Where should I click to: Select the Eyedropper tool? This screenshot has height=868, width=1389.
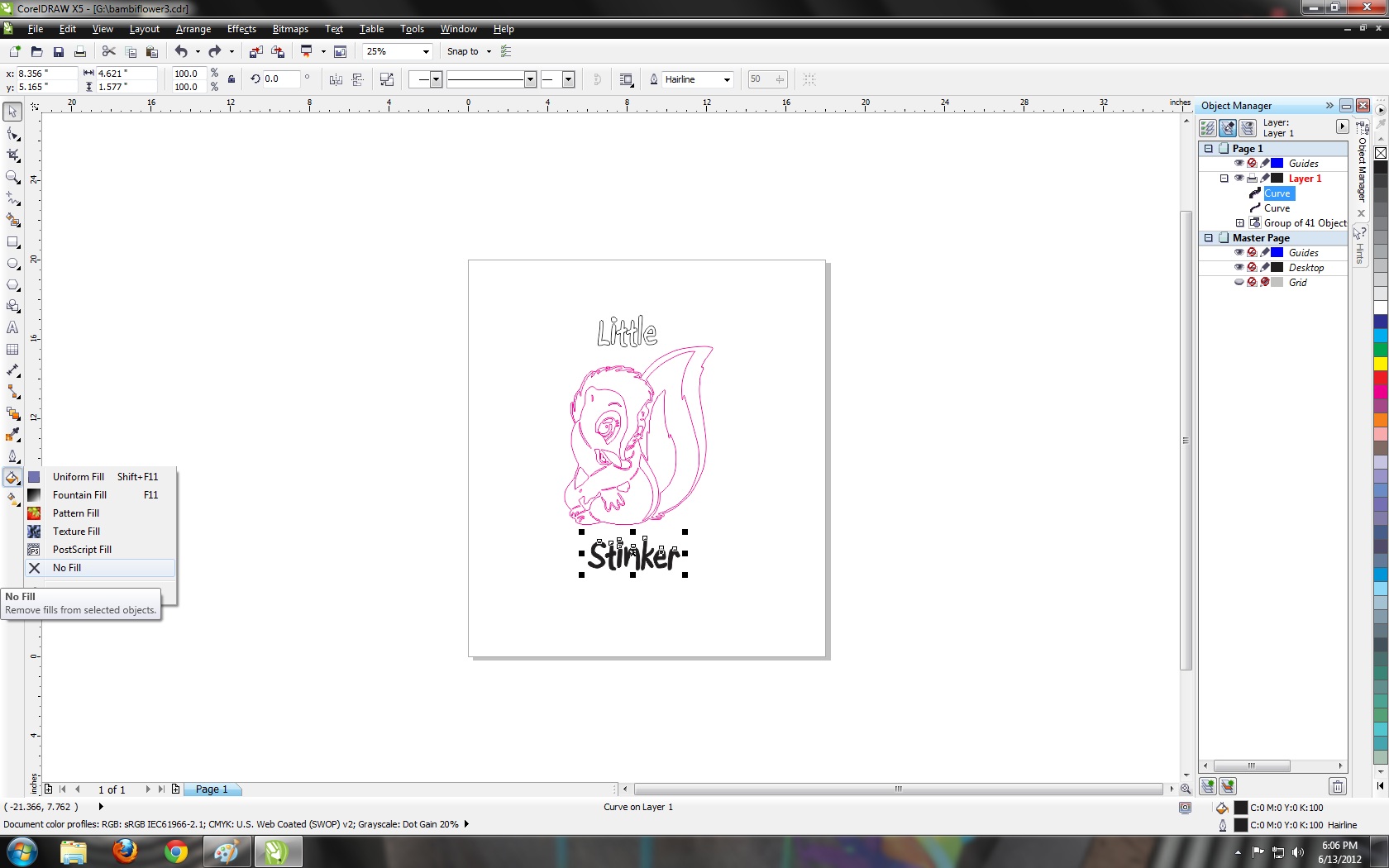point(12,435)
